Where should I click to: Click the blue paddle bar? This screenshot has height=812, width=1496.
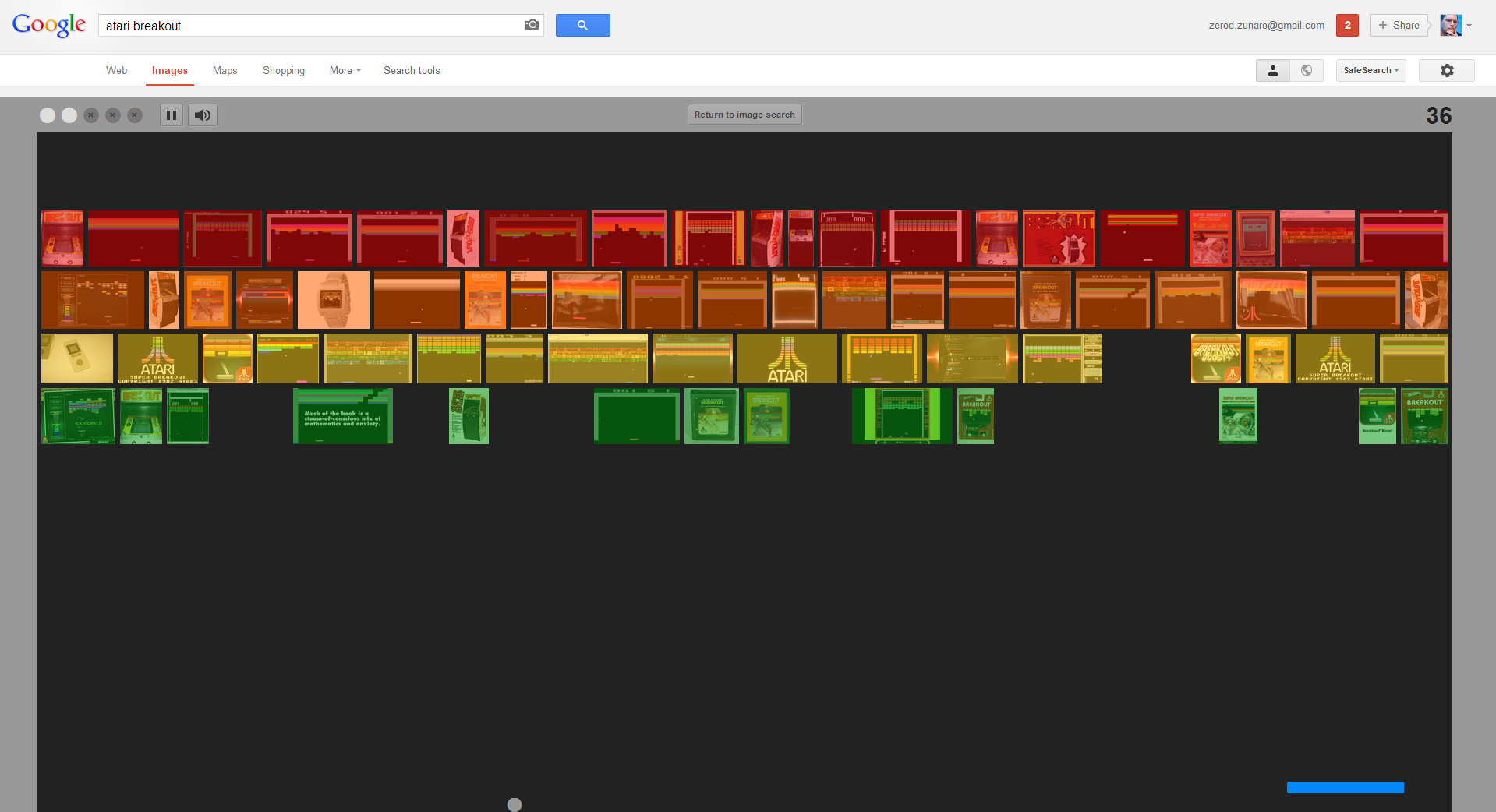(1345, 787)
